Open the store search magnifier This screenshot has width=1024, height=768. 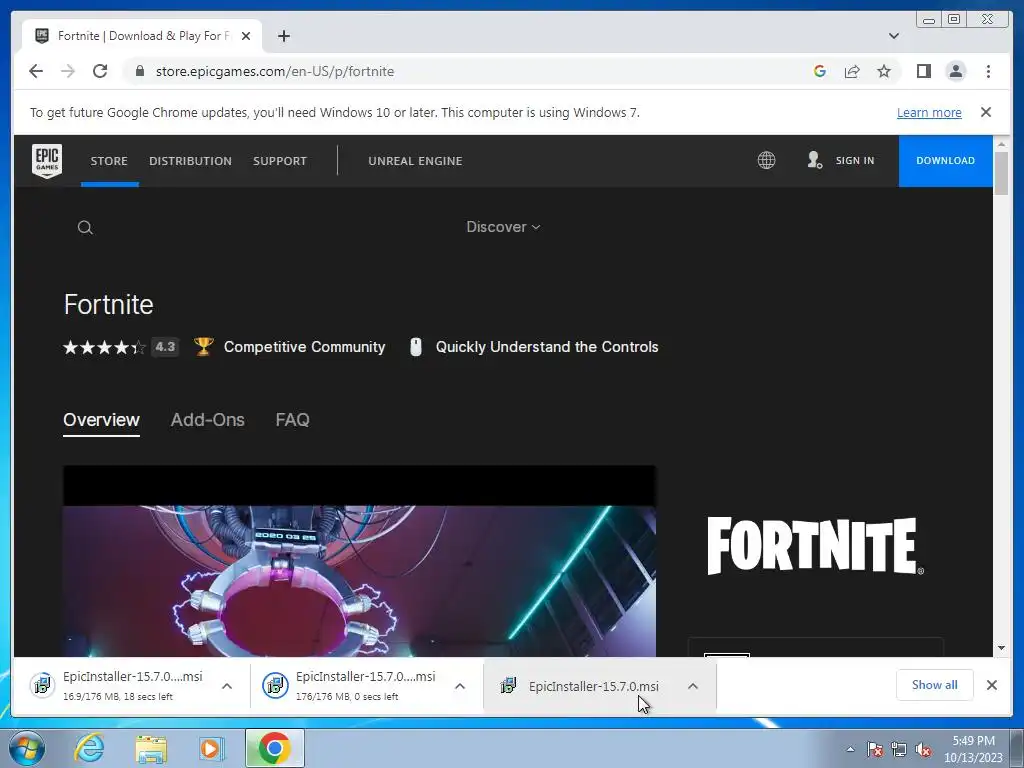(x=85, y=227)
